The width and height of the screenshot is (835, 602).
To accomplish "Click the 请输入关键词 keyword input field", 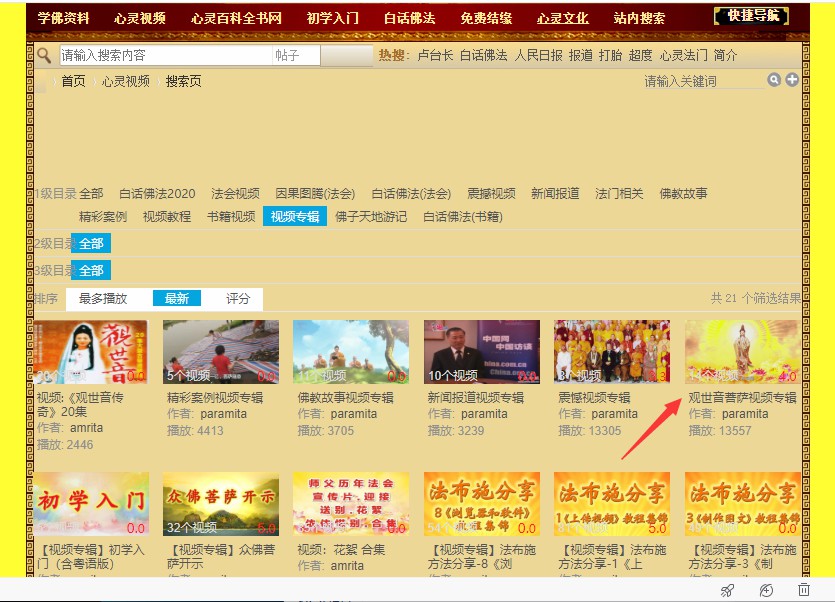I will coord(703,81).
